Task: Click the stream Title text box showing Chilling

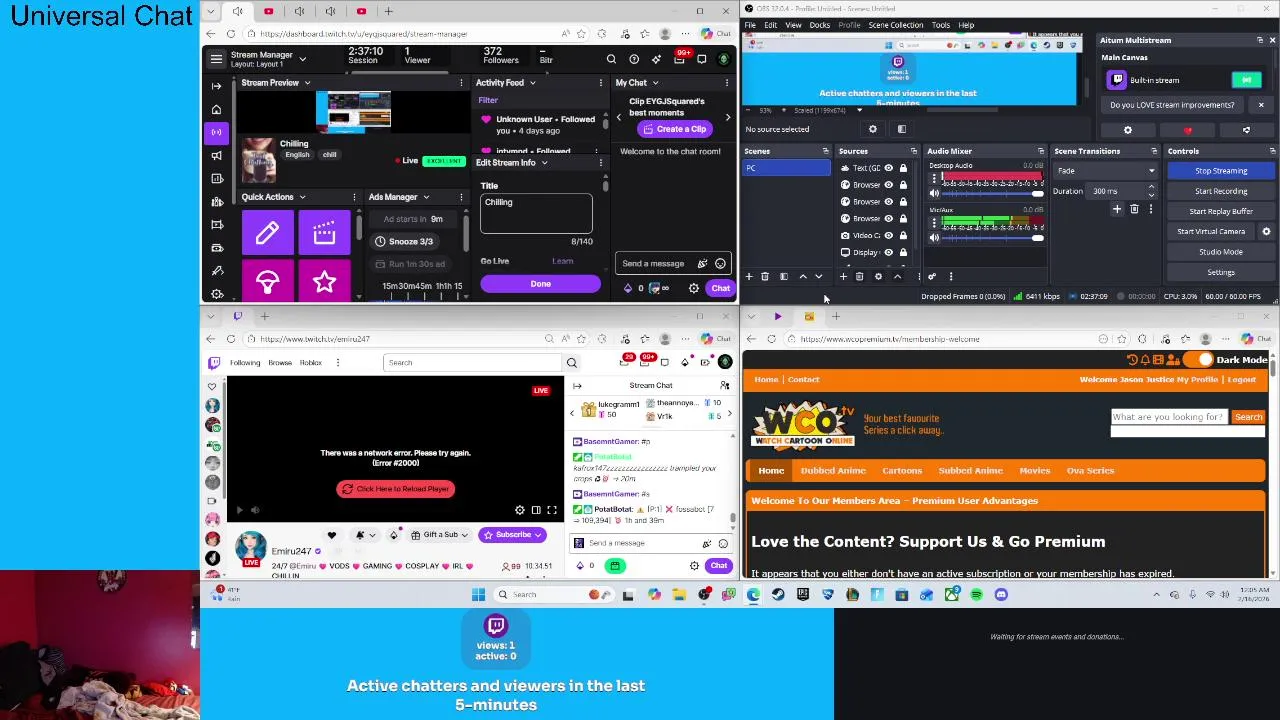Action: [536, 214]
